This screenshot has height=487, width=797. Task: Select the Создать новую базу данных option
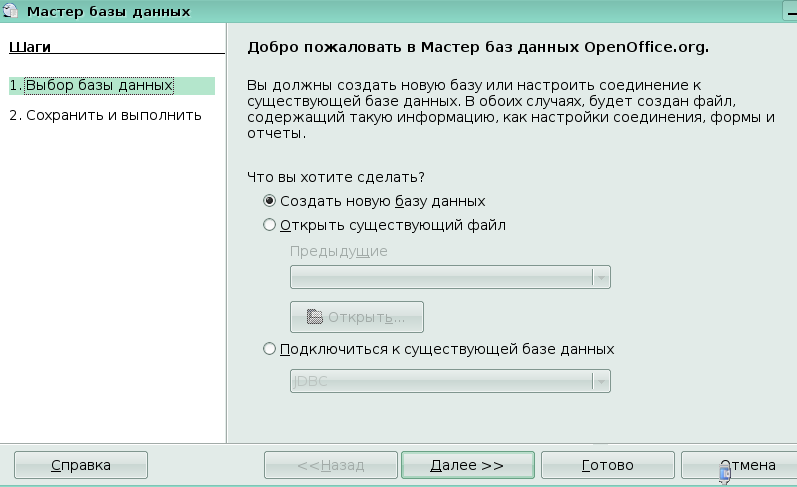click(269, 200)
